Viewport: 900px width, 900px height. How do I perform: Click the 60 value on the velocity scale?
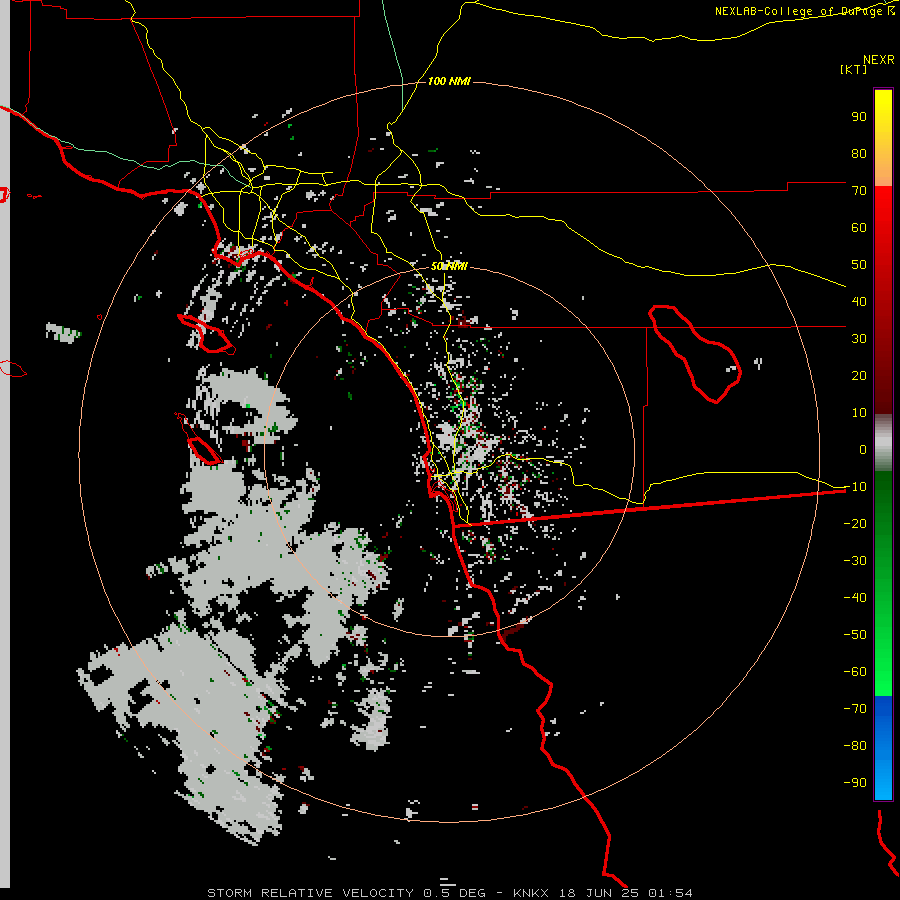(859, 227)
